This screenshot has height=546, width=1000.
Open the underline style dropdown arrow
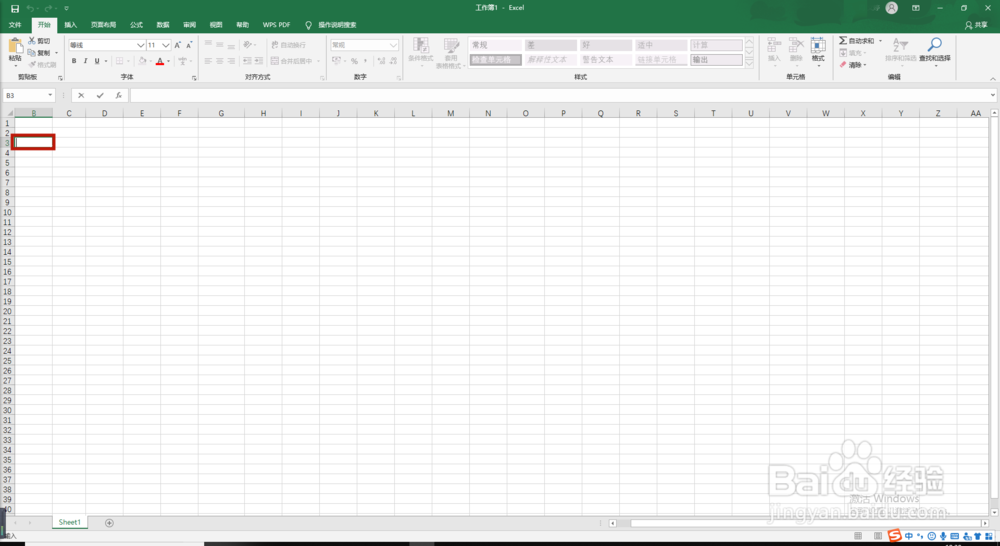(x=105, y=61)
